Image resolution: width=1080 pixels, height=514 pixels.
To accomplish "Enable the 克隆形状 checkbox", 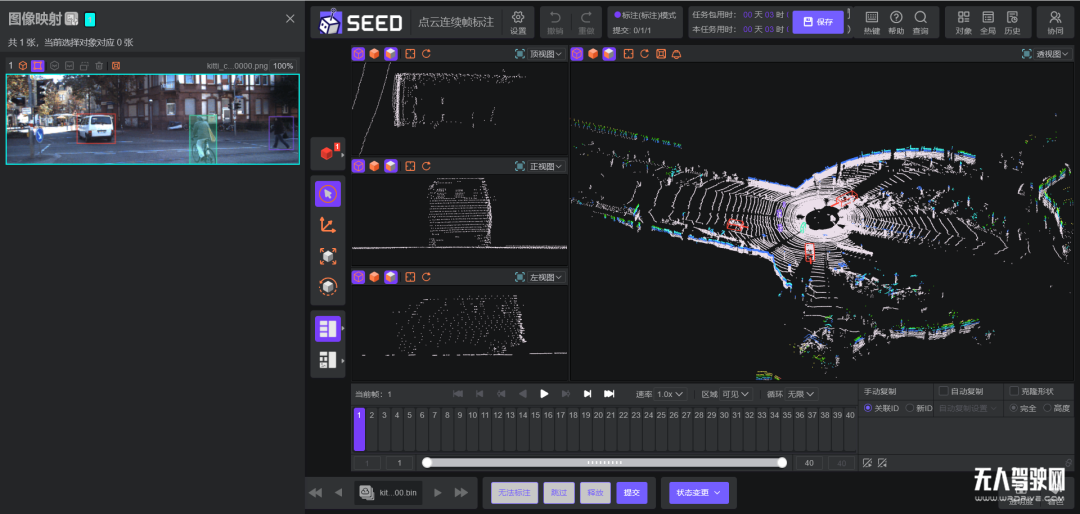I will click(1014, 391).
